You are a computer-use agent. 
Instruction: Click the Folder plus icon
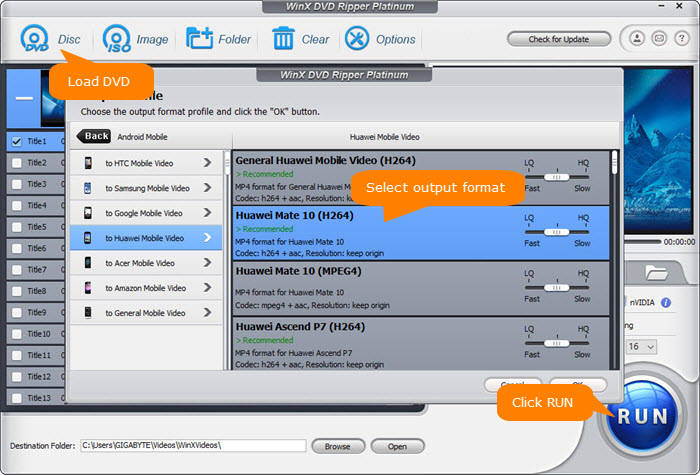(199, 38)
